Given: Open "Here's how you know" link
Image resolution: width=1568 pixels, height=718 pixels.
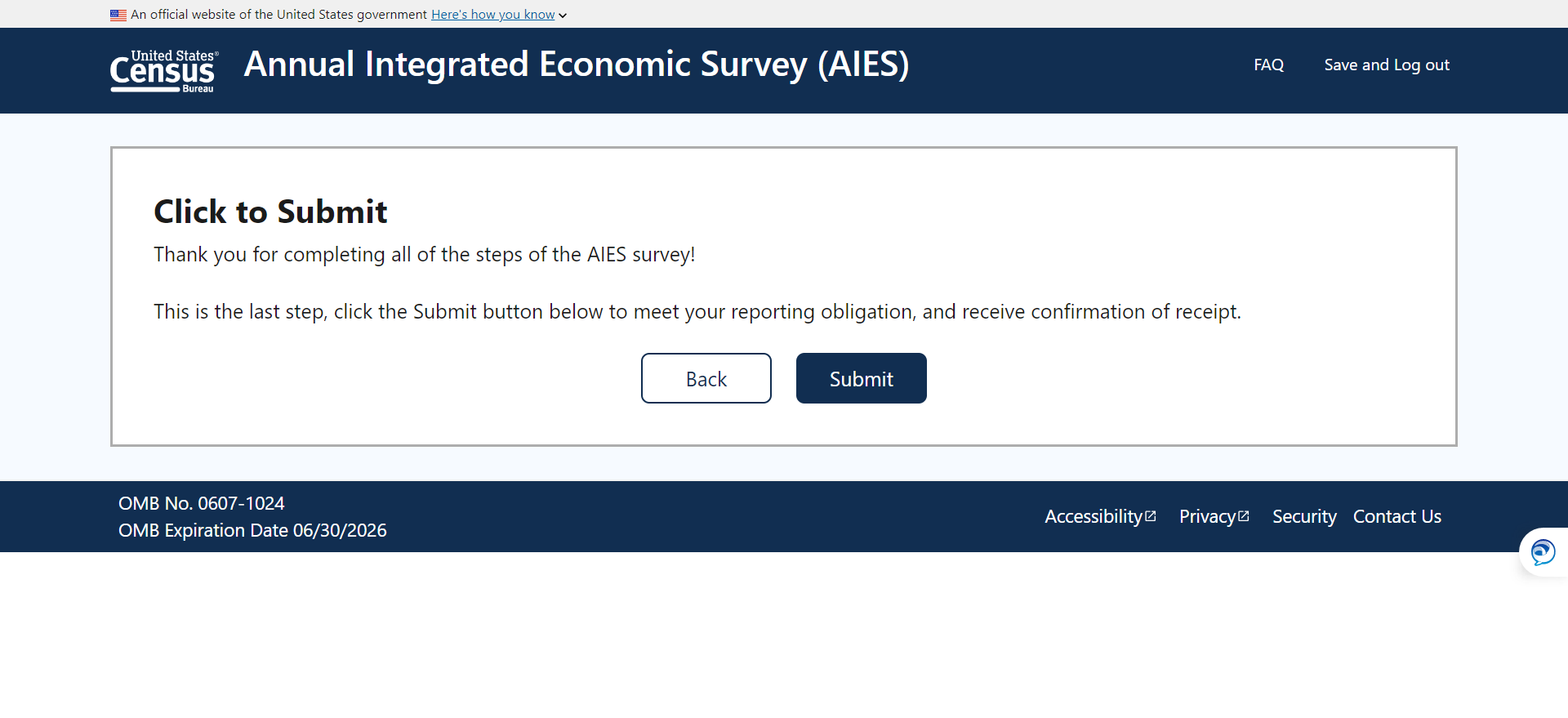Looking at the screenshot, I should pyautogui.click(x=492, y=15).
